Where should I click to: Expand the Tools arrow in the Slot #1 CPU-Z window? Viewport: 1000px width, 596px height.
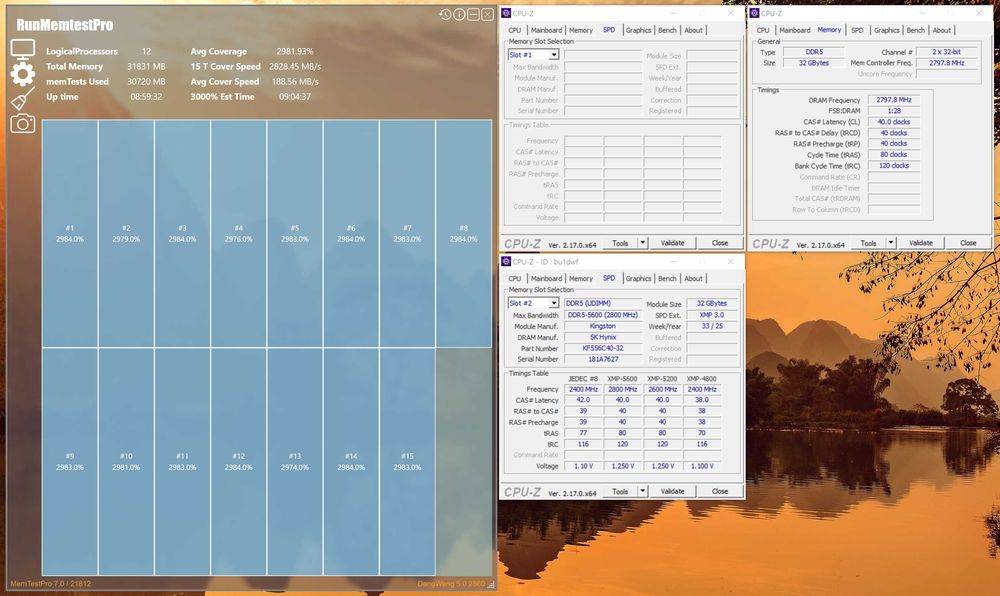click(642, 243)
